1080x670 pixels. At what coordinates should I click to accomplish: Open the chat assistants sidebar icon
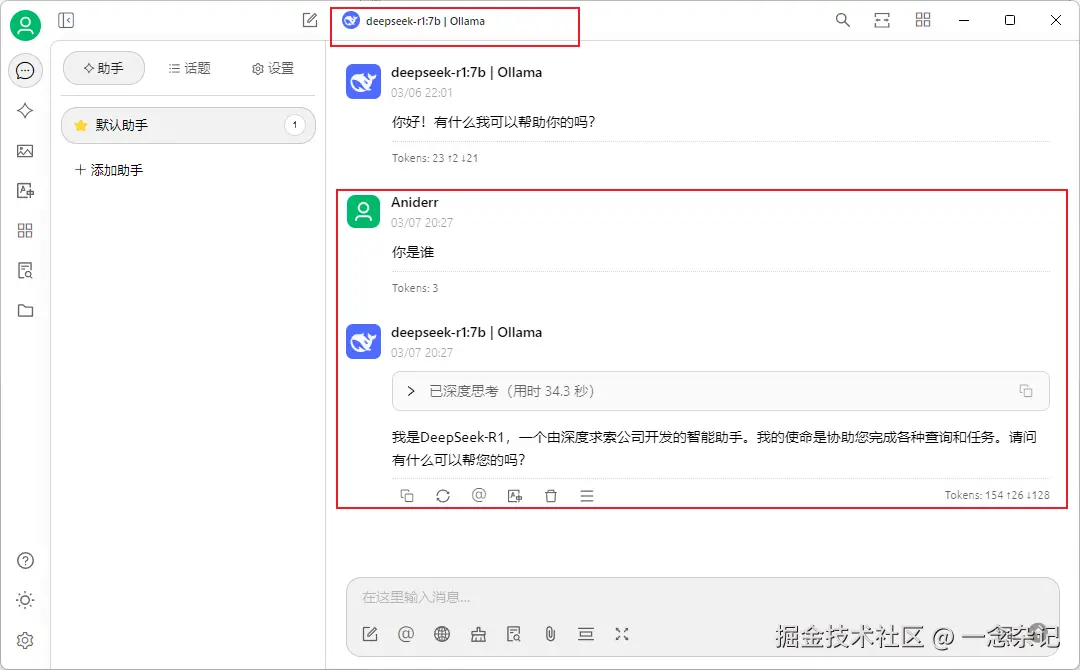coord(25,70)
